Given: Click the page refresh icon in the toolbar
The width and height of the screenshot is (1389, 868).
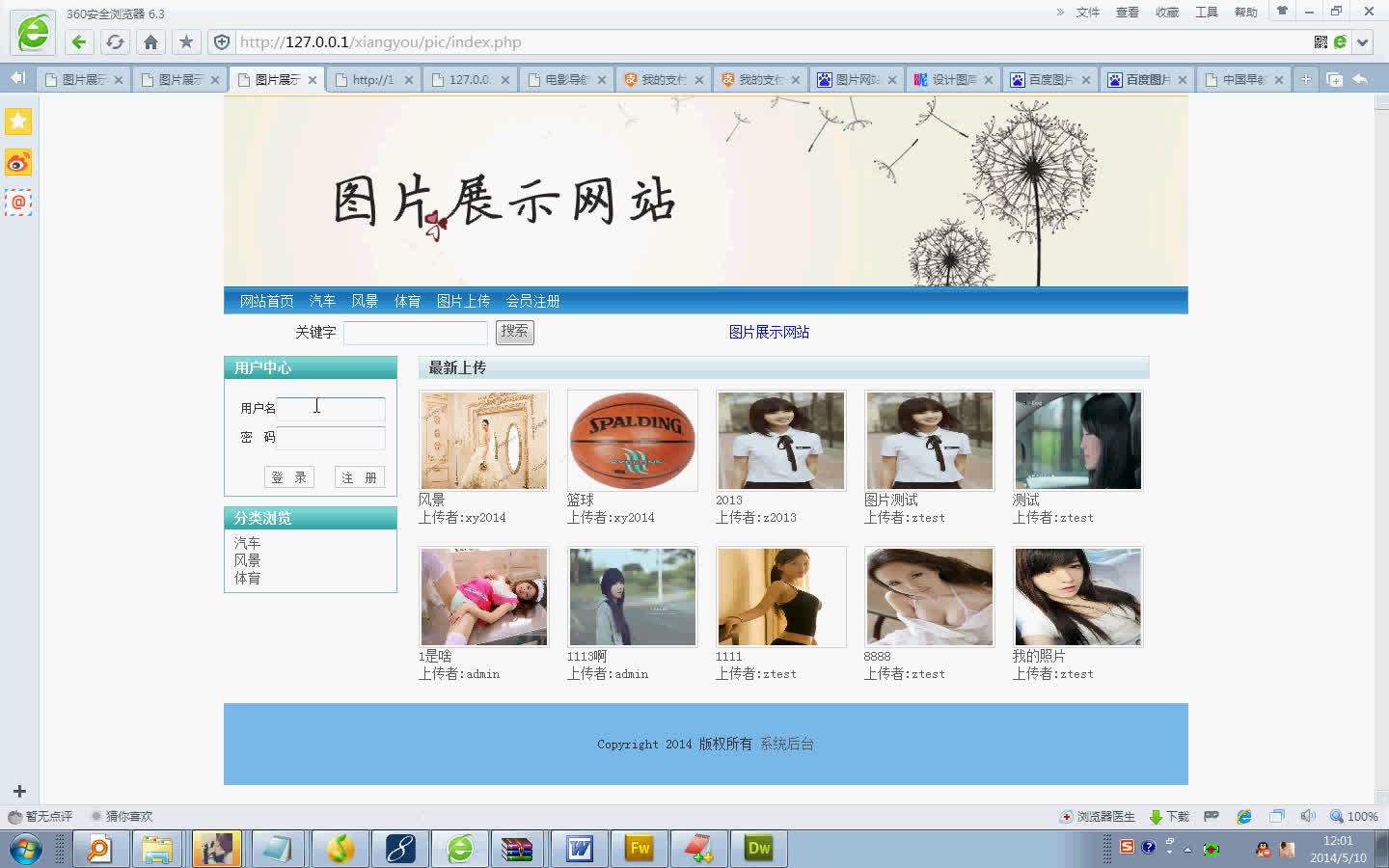Looking at the screenshot, I should pos(115,42).
